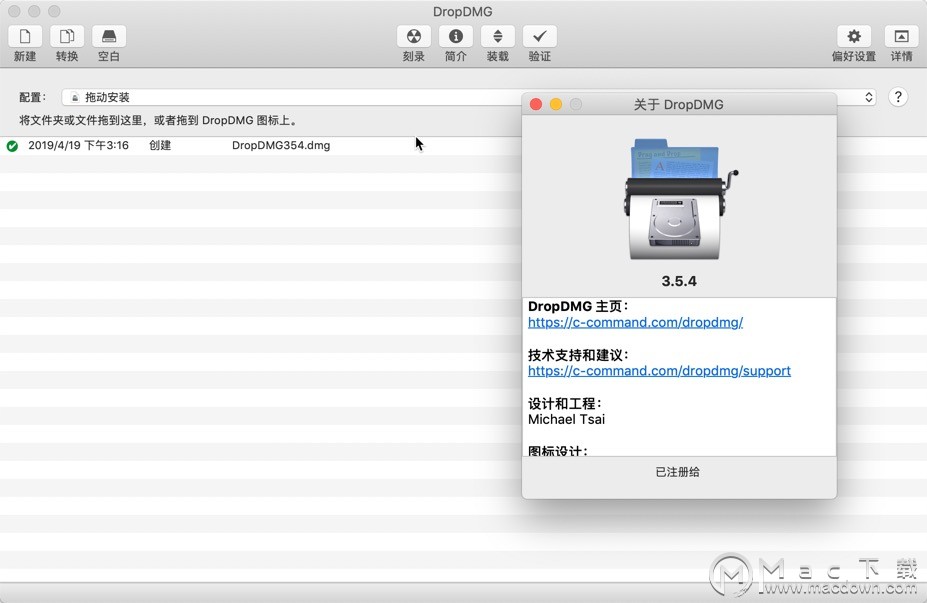Show the 简介 (Info) toolbar icon

pyautogui.click(x=456, y=37)
